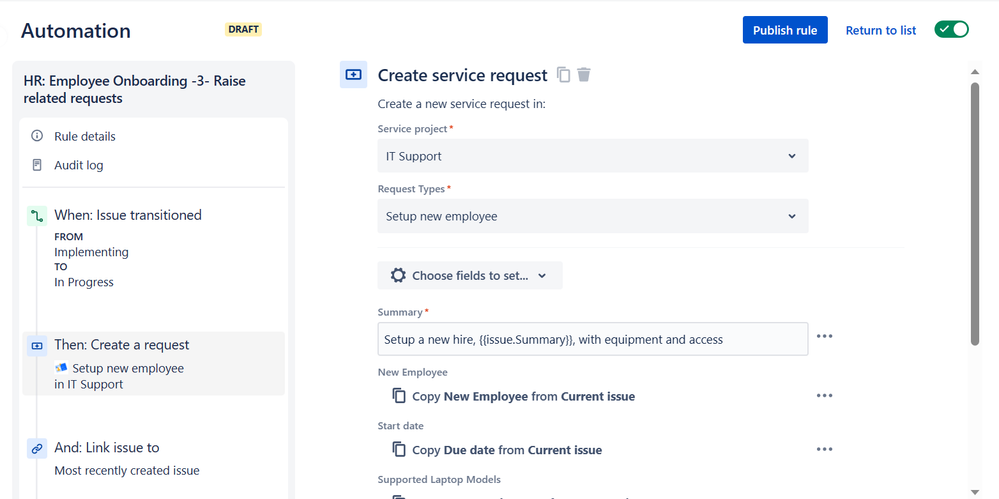This screenshot has width=999, height=499.
Task: Click the Implementing status text
Action: (x=91, y=252)
